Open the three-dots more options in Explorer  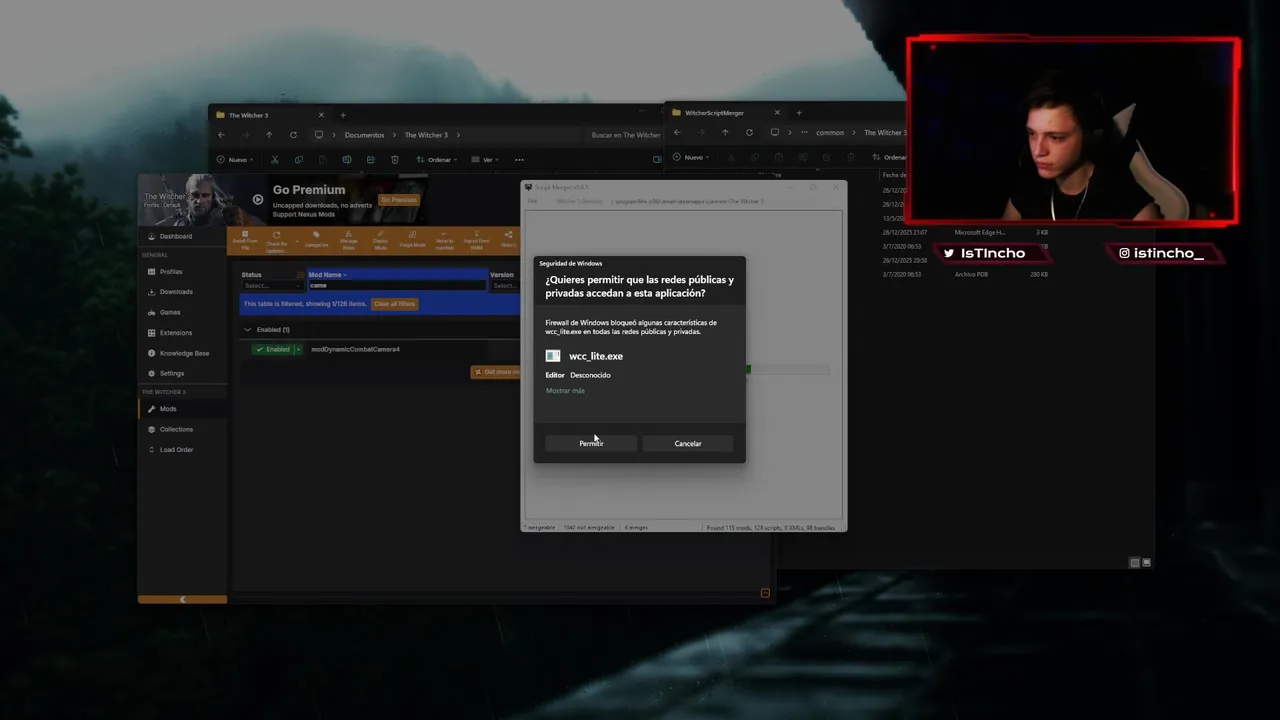(519, 160)
